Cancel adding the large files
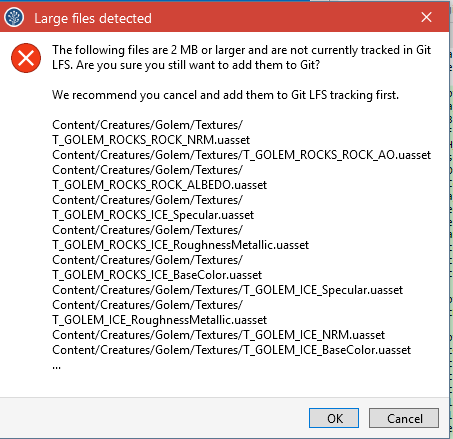The width and height of the screenshot is (453, 439). click(404, 418)
